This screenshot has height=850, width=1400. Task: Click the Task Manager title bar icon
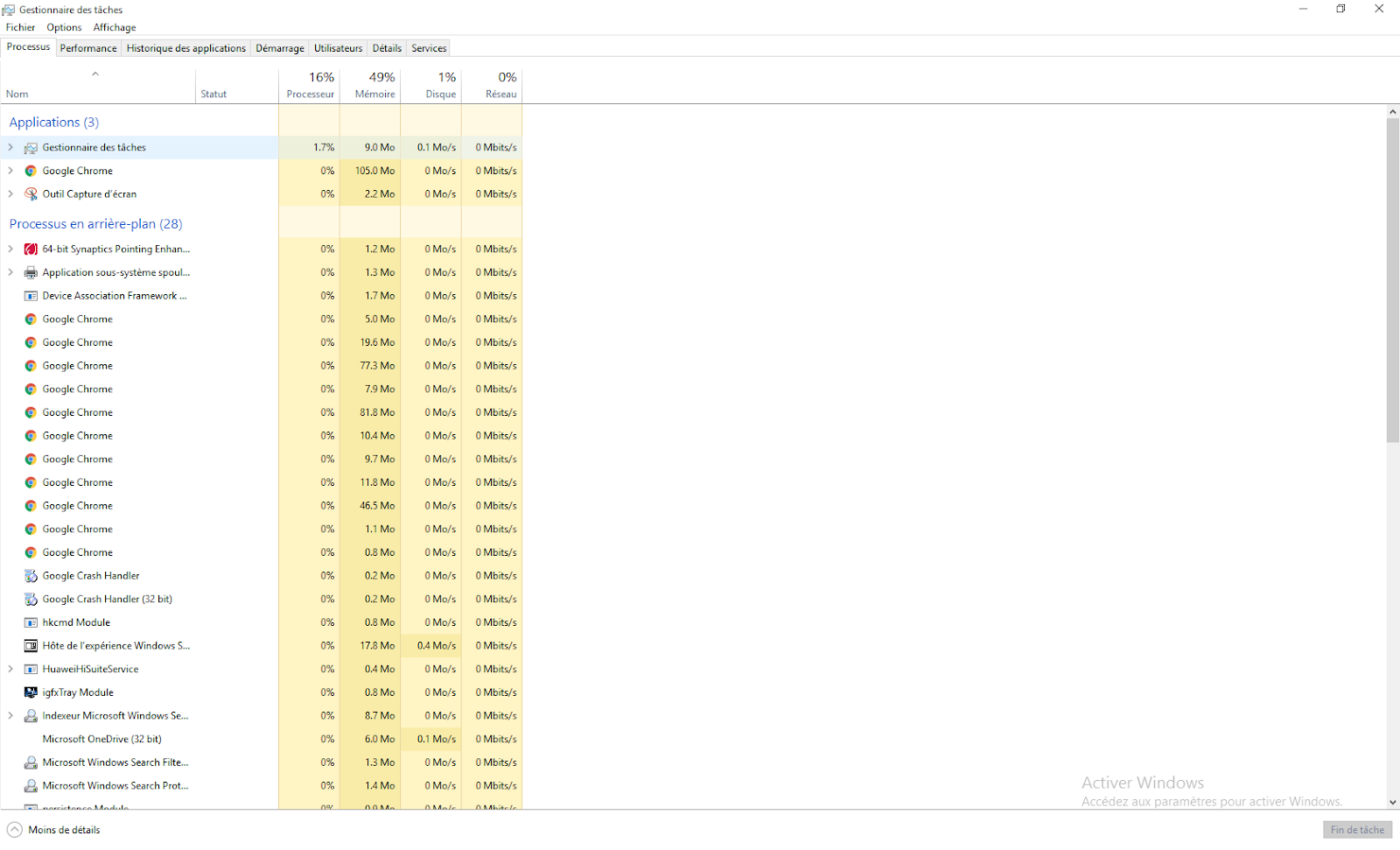click(x=9, y=10)
